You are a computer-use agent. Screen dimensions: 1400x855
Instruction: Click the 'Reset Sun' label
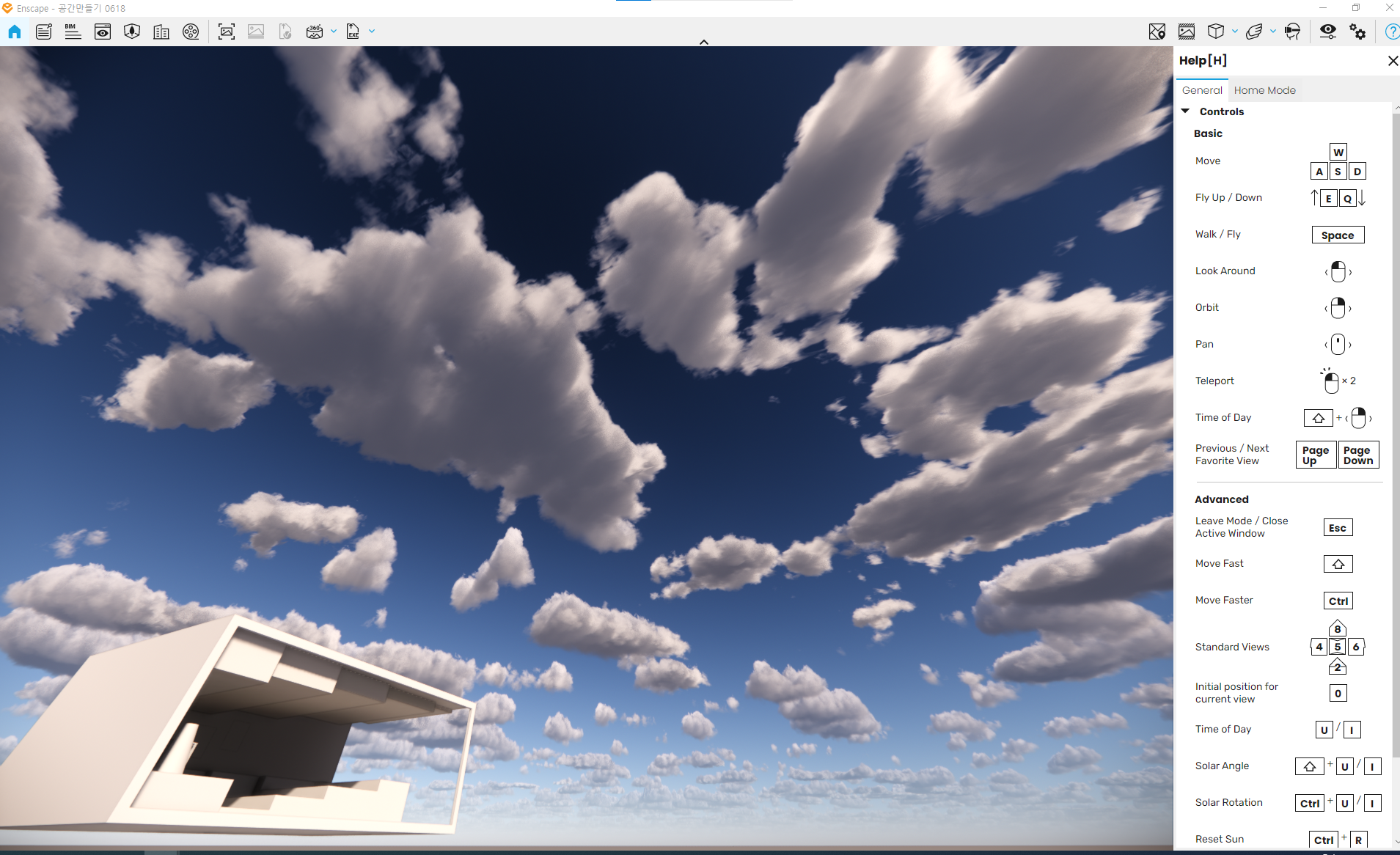coord(1219,840)
